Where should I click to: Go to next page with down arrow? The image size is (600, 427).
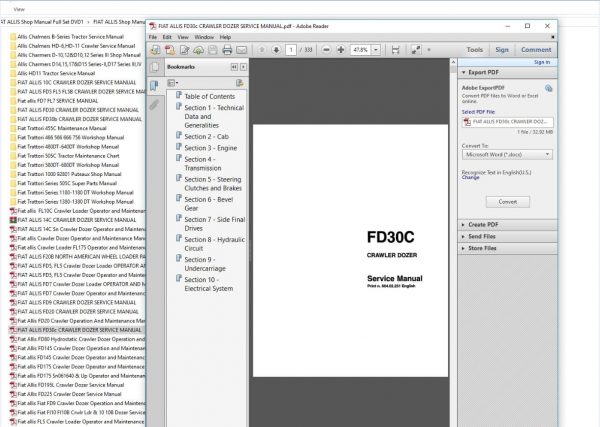click(276, 50)
